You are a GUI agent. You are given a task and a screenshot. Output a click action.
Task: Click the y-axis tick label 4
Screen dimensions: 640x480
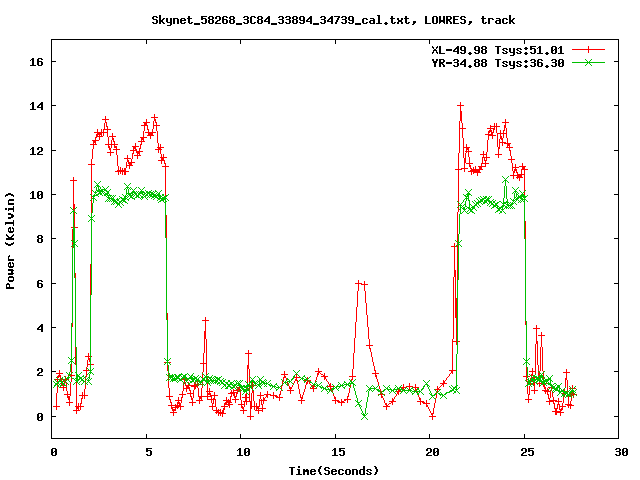[x=40, y=328]
